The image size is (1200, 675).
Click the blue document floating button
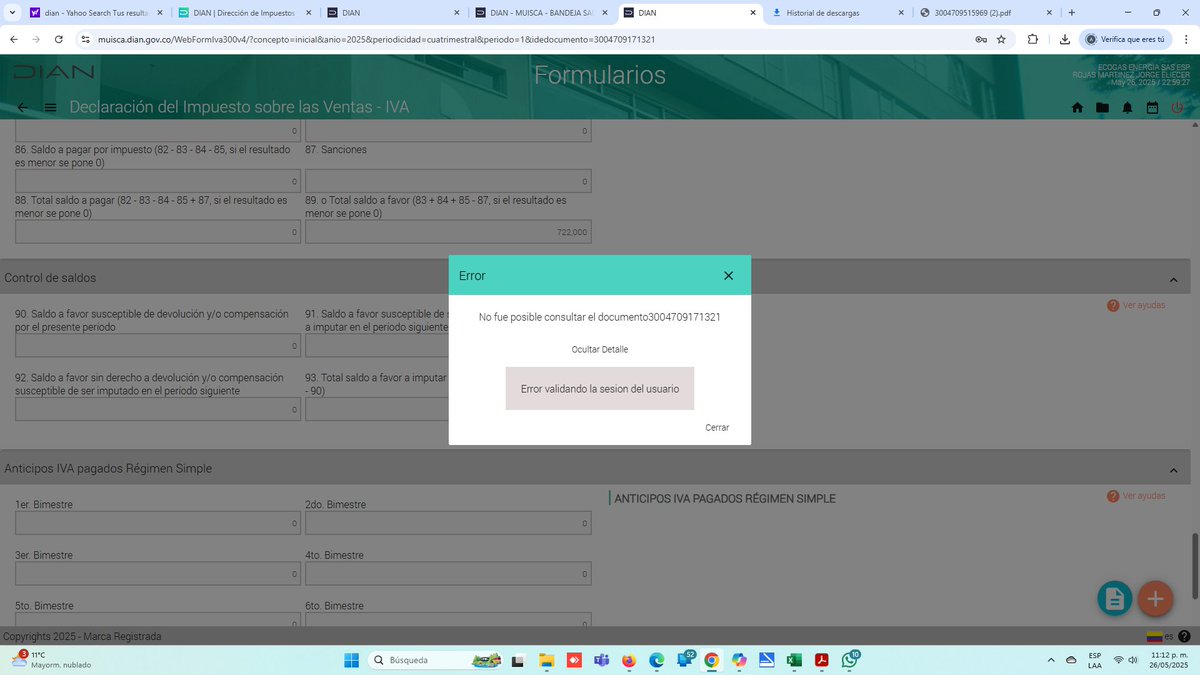1115,598
